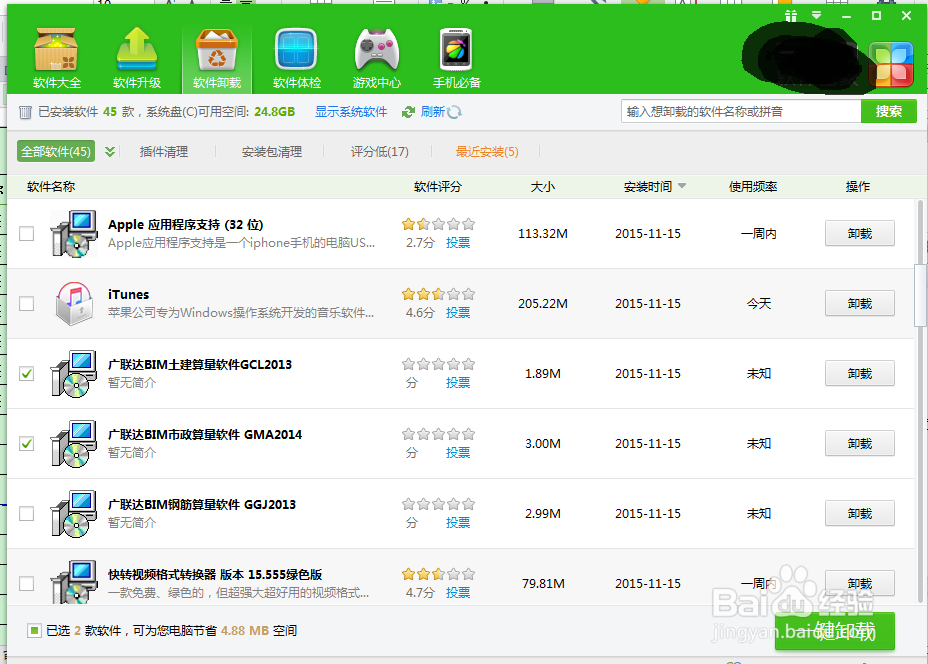
Task: Switch to the 最近安装(5) tab
Action: click(487, 152)
